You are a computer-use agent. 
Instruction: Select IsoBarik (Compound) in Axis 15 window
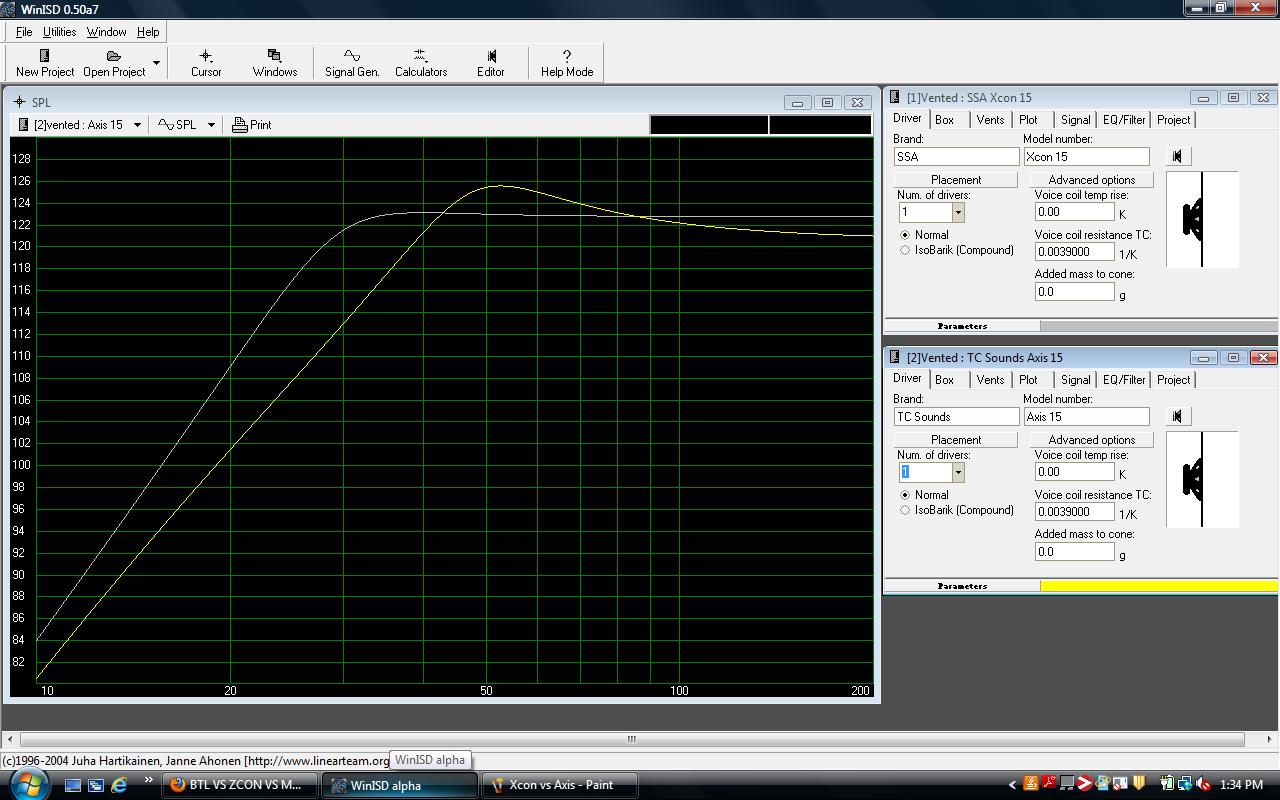click(x=905, y=510)
